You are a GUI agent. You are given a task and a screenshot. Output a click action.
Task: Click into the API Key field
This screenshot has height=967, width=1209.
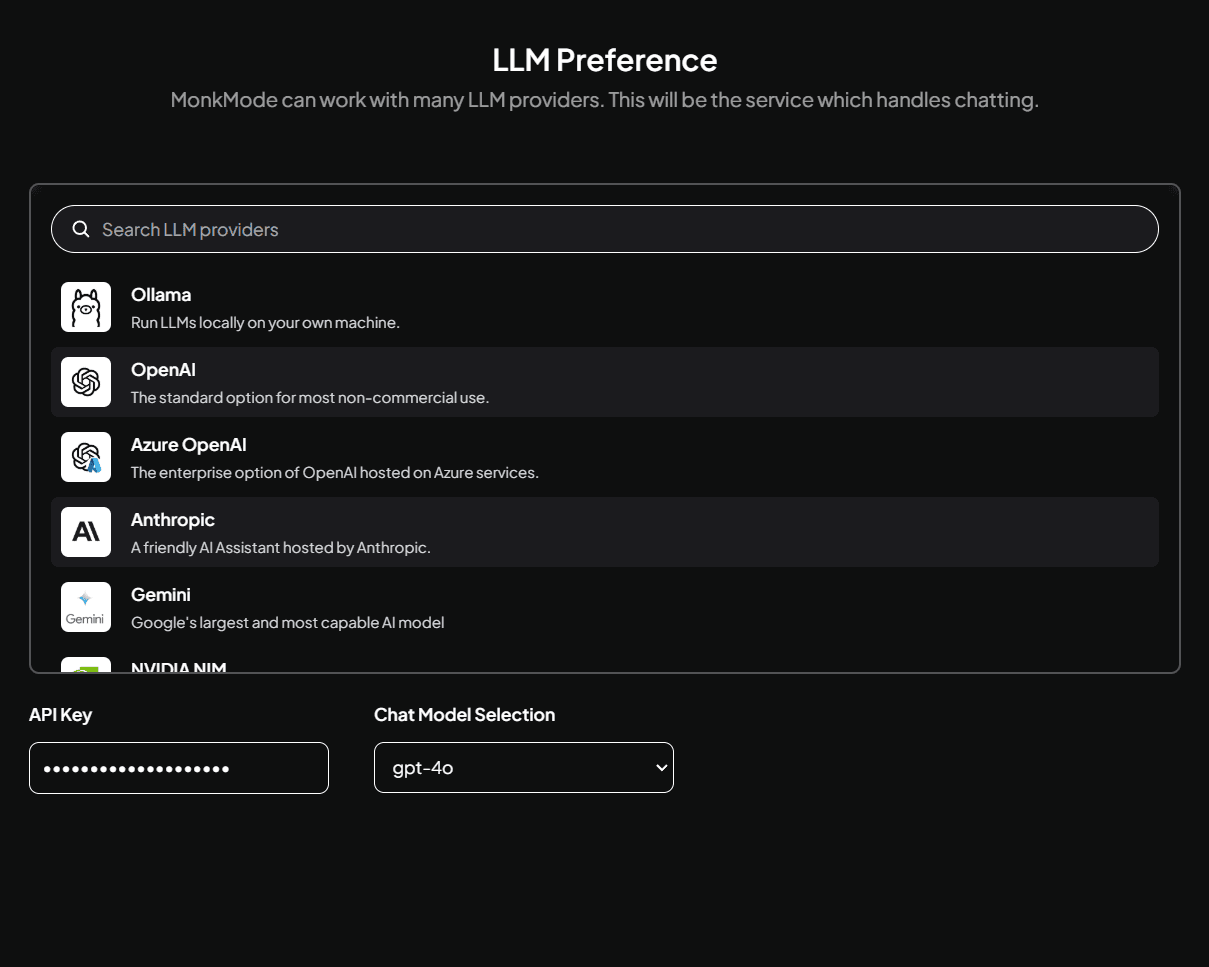pos(178,768)
